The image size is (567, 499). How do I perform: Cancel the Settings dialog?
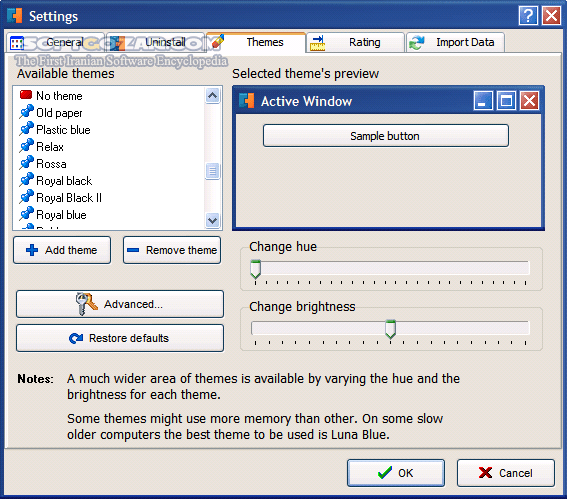[x=506, y=473]
